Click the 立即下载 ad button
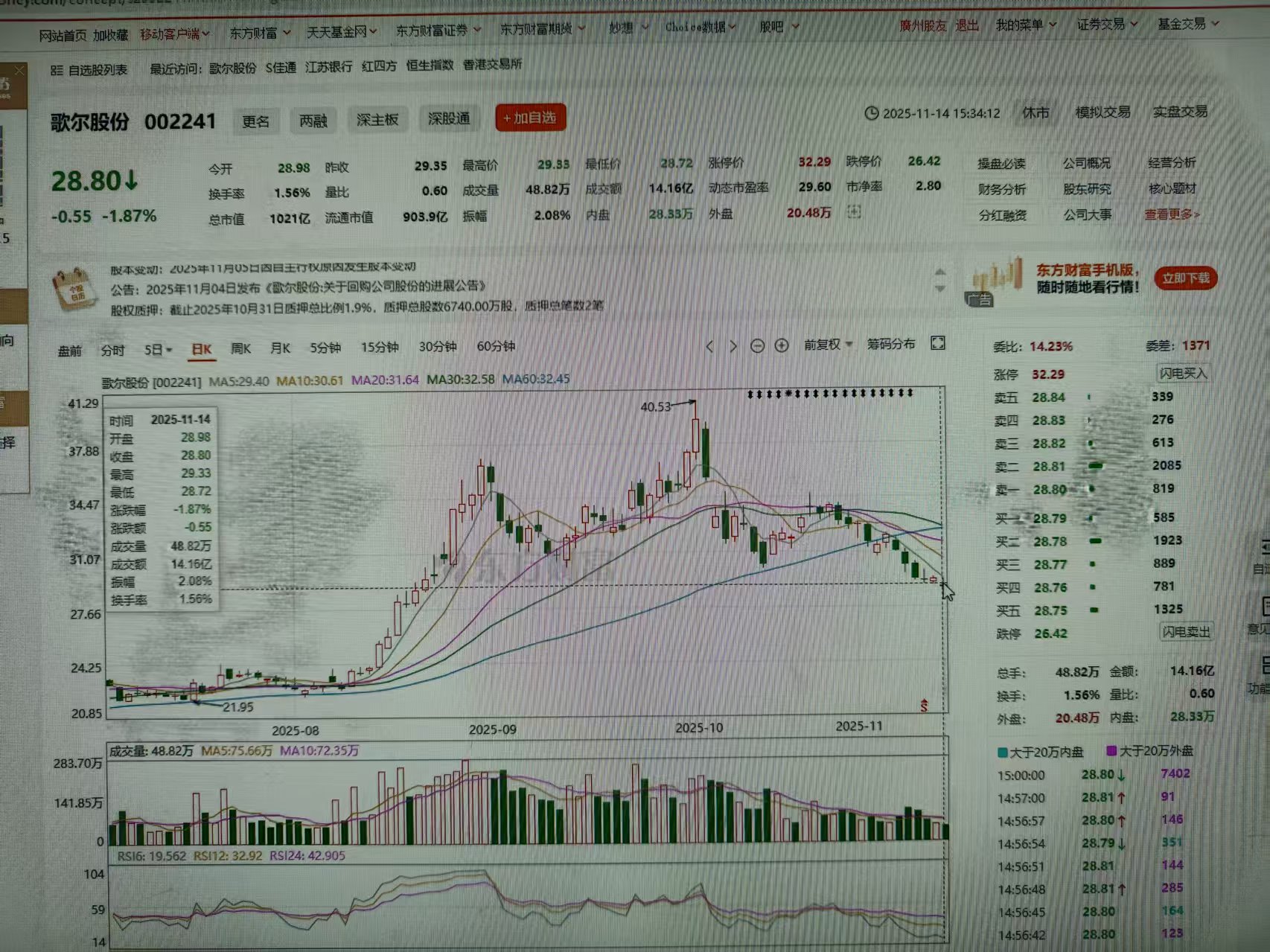The image size is (1270, 952). (x=1186, y=278)
